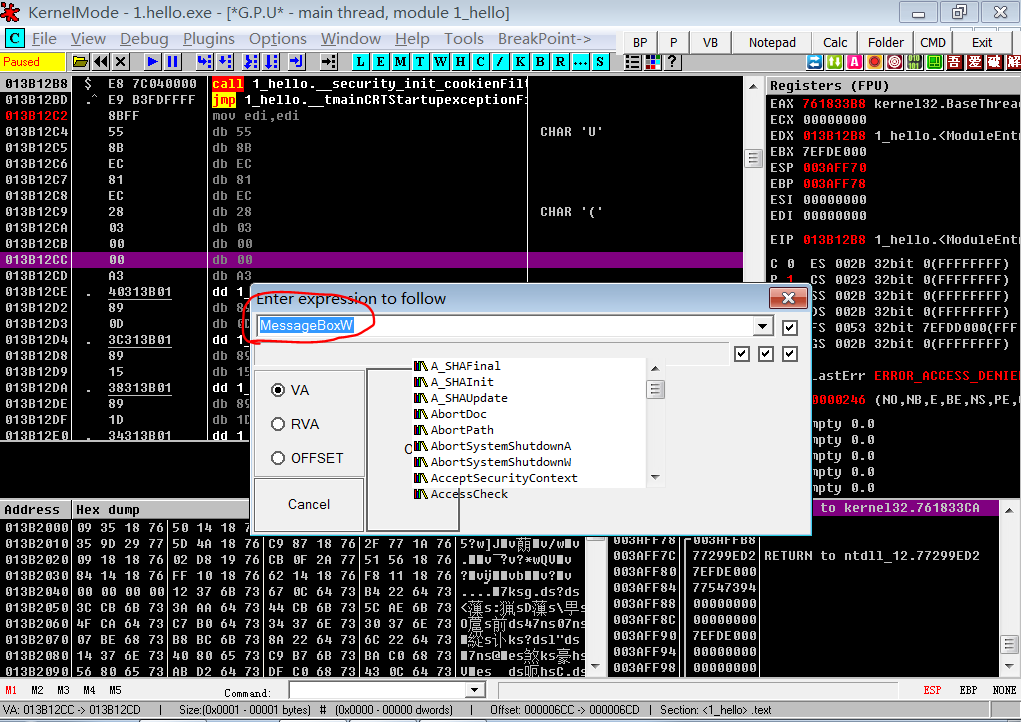Open Breakpoints window with B icon
The width and height of the screenshot is (1021, 722).
(x=540, y=62)
